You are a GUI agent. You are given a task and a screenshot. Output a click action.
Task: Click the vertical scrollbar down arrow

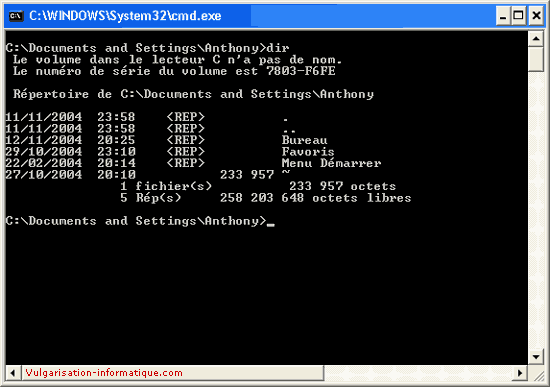tap(536, 357)
